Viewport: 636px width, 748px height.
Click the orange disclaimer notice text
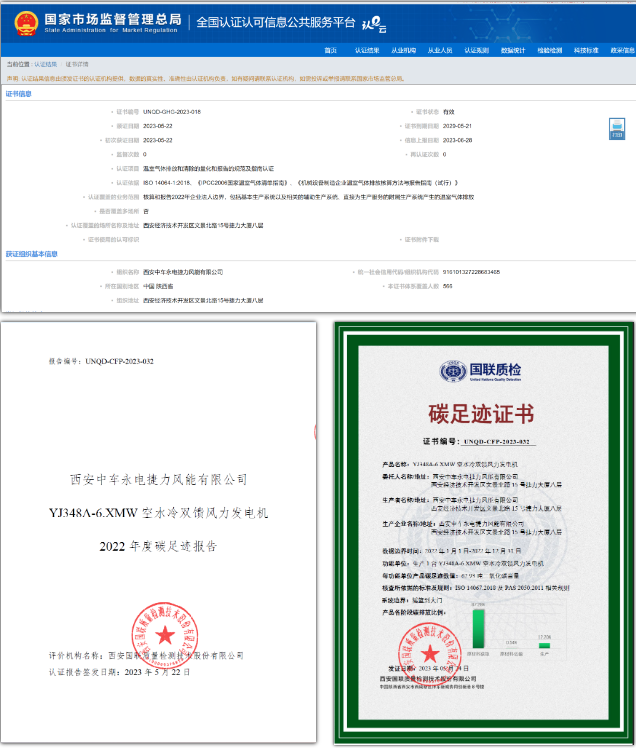tap(205, 78)
